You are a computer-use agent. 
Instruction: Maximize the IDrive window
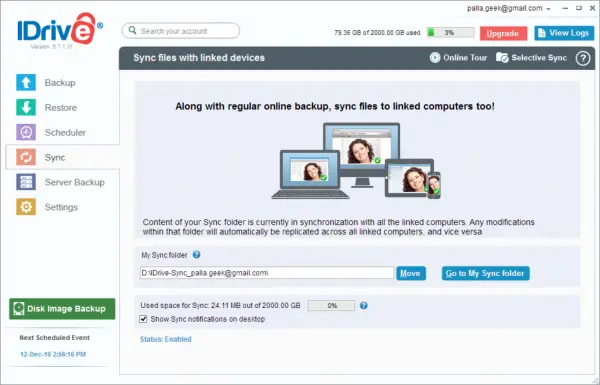point(579,8)
